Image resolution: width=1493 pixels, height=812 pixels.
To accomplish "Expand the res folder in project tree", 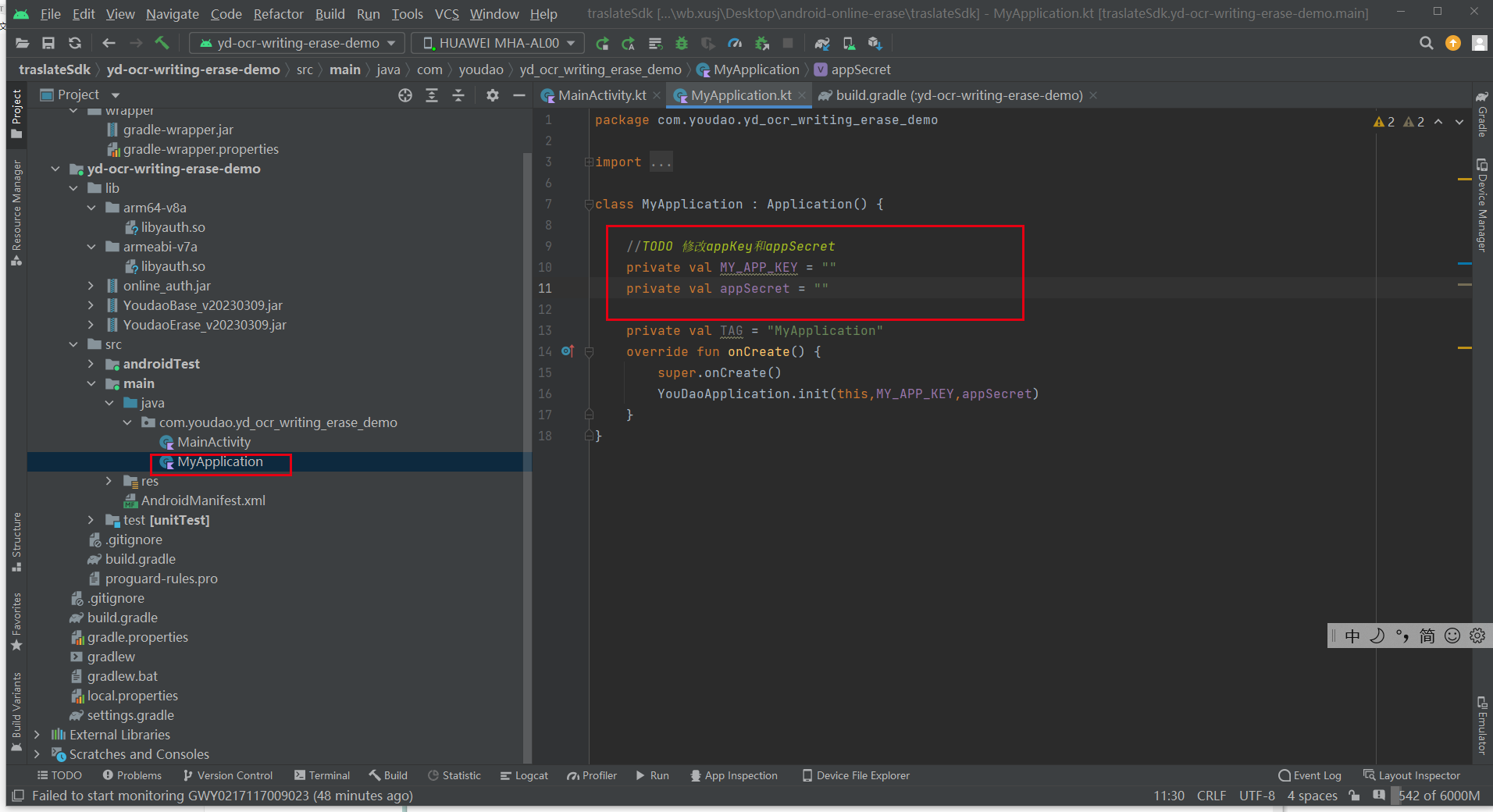I will pos(109,481).
